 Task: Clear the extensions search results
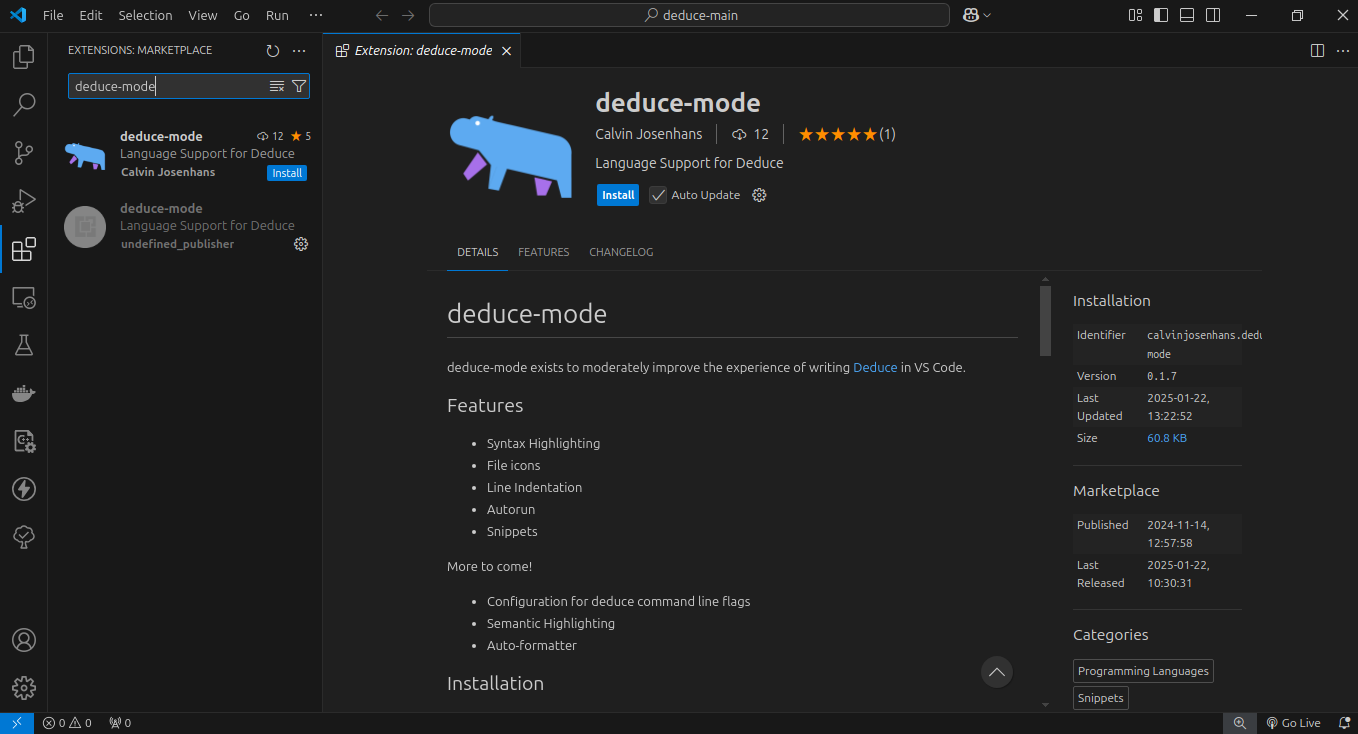(277, 87)
